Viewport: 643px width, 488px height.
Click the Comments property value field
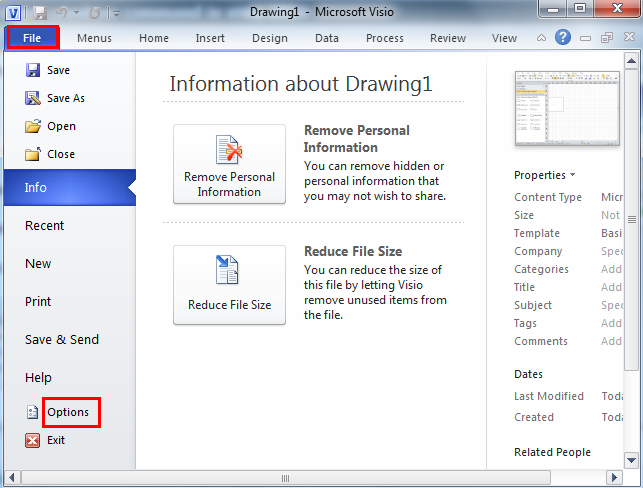[611, 341]
